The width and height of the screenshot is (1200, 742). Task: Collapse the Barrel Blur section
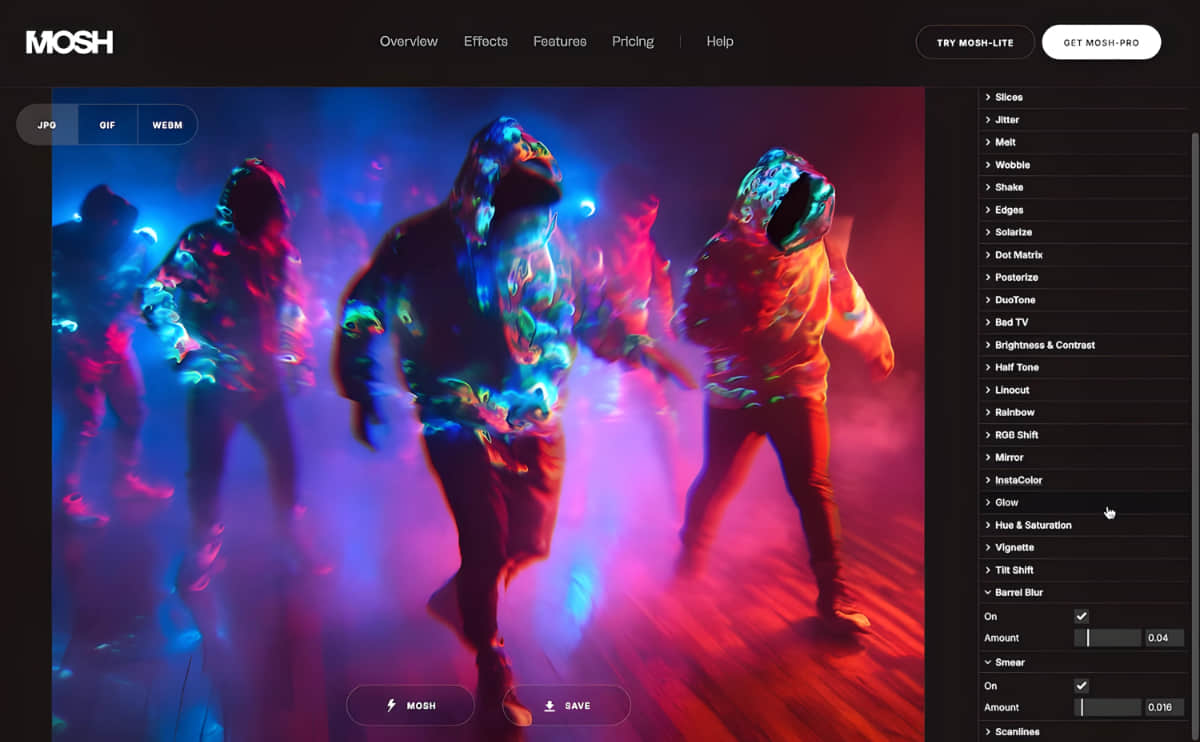(1018, 592)
